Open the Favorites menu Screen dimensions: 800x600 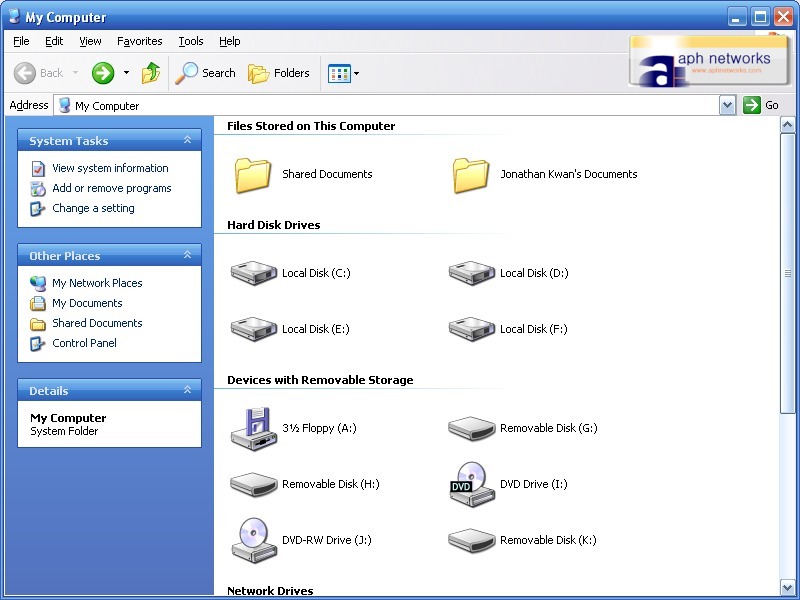tap(139, 41)
